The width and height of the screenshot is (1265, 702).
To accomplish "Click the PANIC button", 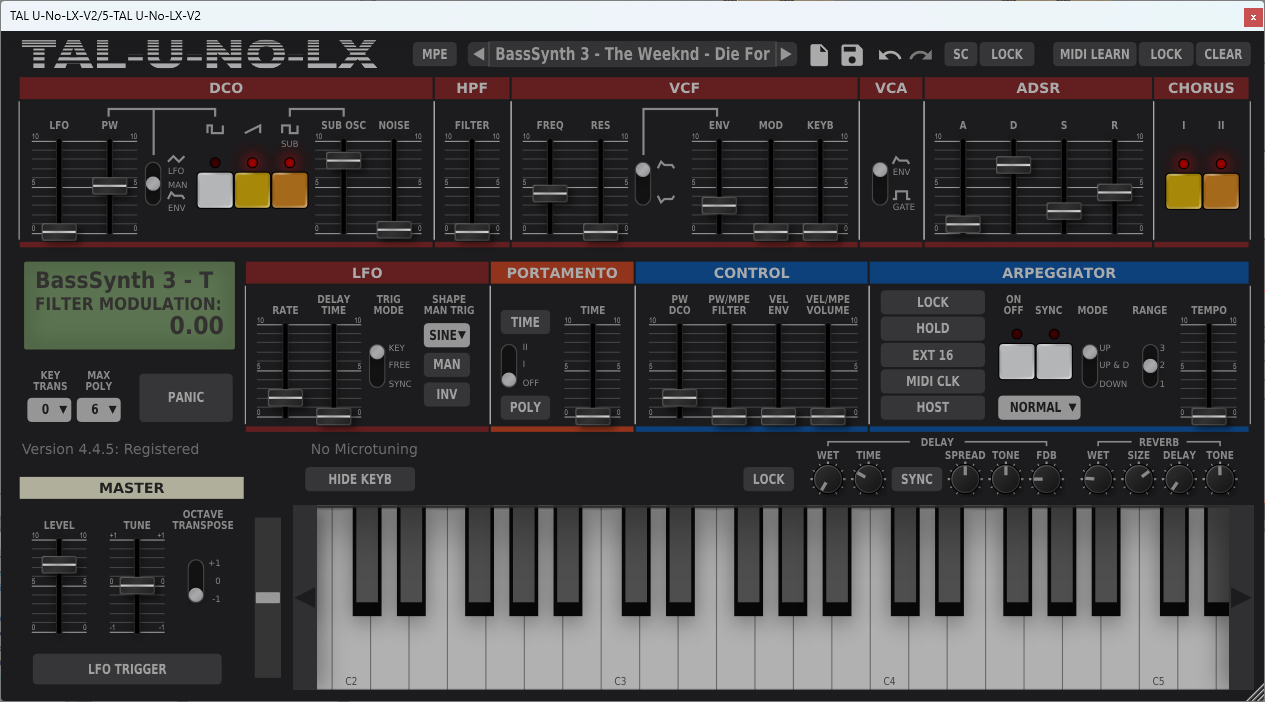I will [186, 397].
